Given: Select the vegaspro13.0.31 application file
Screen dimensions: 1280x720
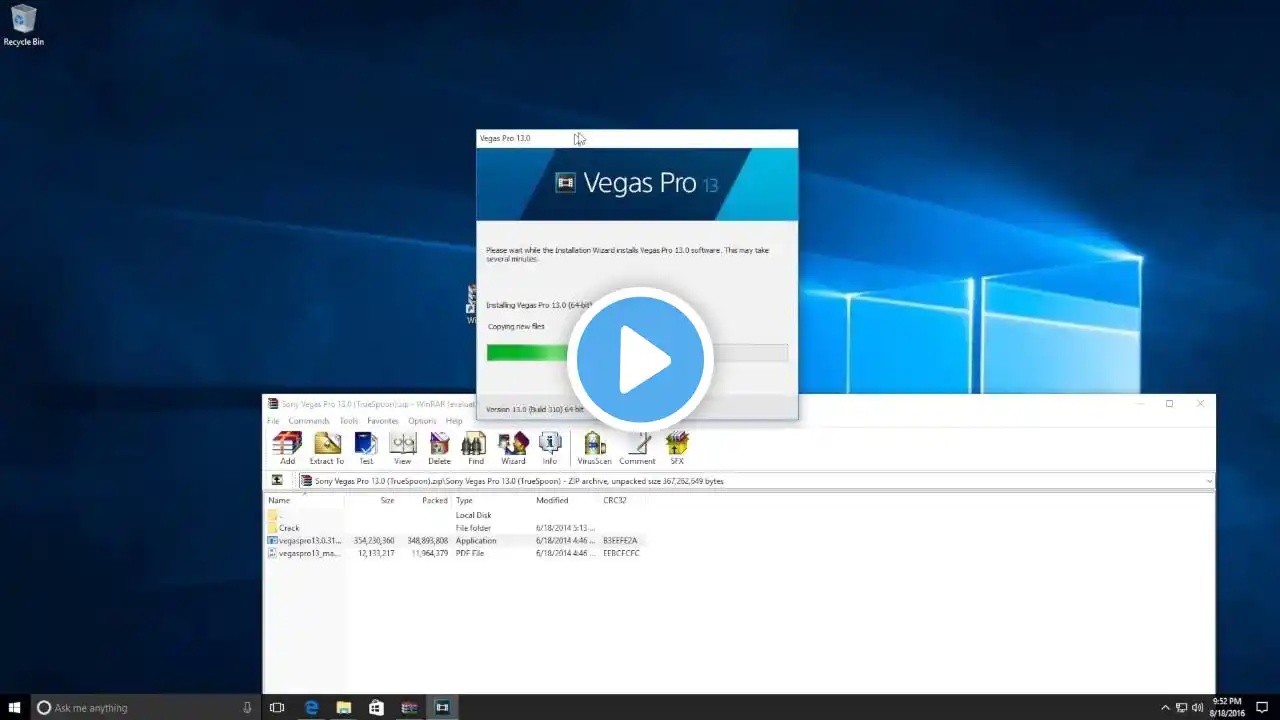Looking at the screenshot, I should pos(304,541).
